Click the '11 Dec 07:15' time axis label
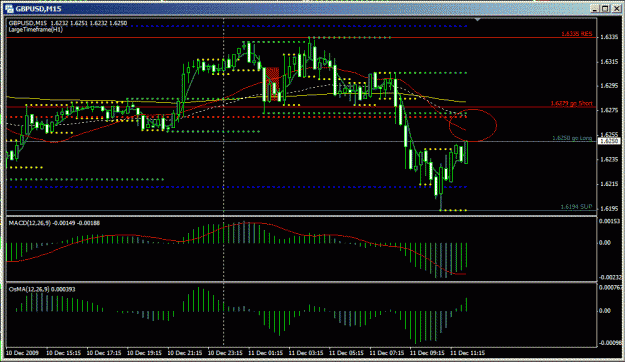This screenshot has width=625, height=362. (x=387, y=353)
